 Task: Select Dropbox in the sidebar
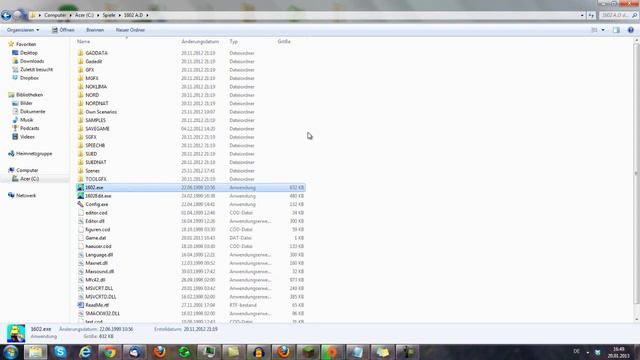29,78
